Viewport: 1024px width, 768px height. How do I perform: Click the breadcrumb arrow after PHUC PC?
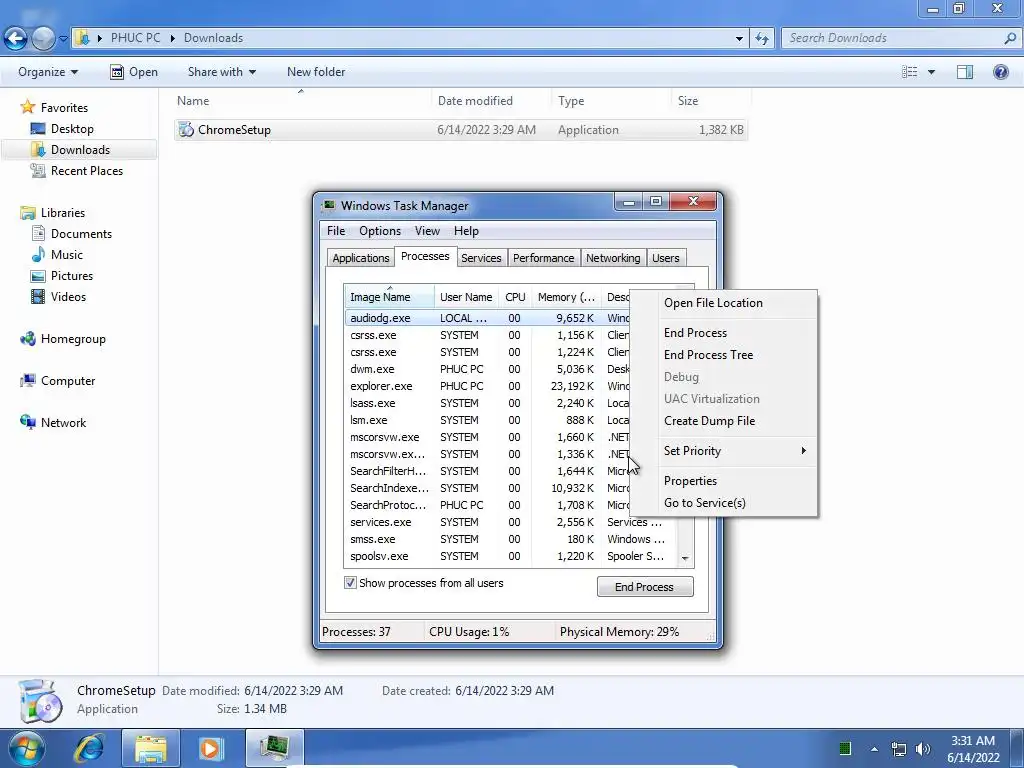(x=172, y=38)
